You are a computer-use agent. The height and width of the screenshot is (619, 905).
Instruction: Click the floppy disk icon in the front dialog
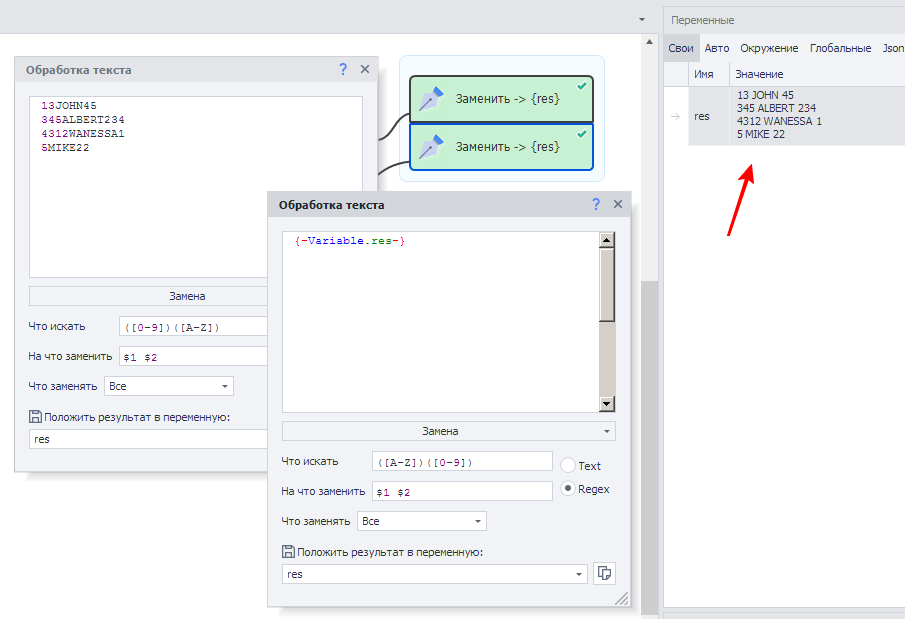coord(289,551)
